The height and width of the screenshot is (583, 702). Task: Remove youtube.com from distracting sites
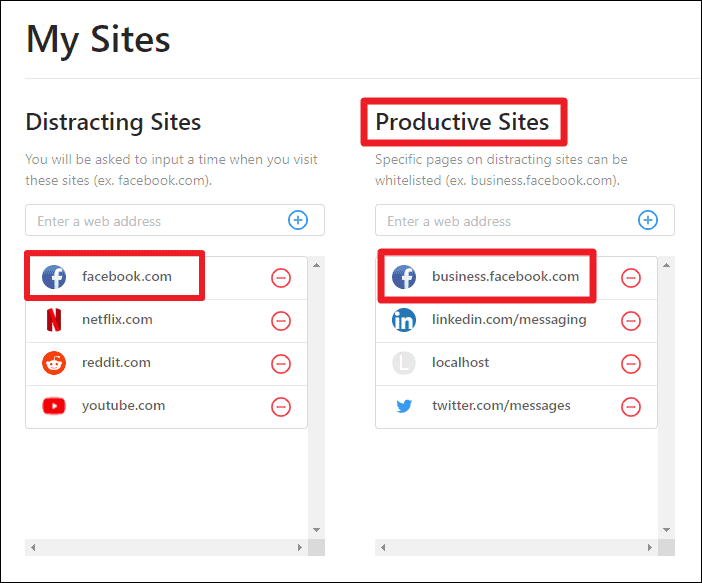coord(281,407)
